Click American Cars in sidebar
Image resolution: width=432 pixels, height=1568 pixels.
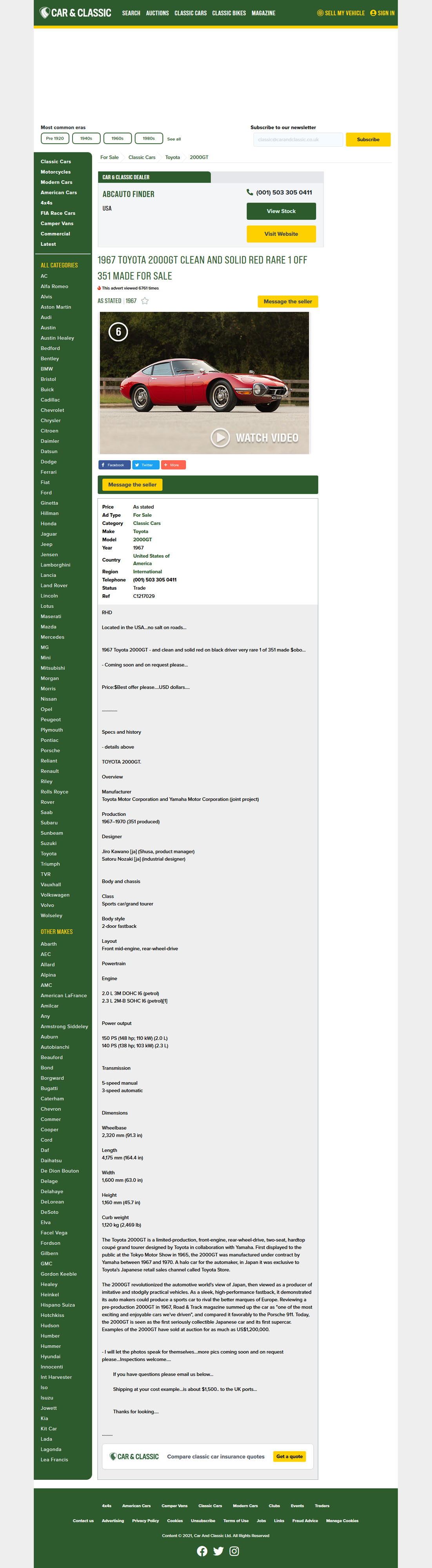click(x=58, y=192)
